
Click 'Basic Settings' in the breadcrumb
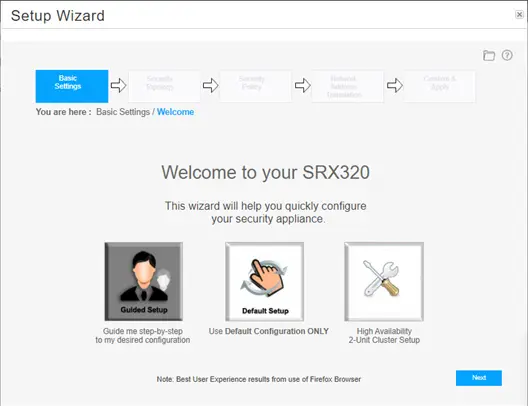click(x=123, y=112)
